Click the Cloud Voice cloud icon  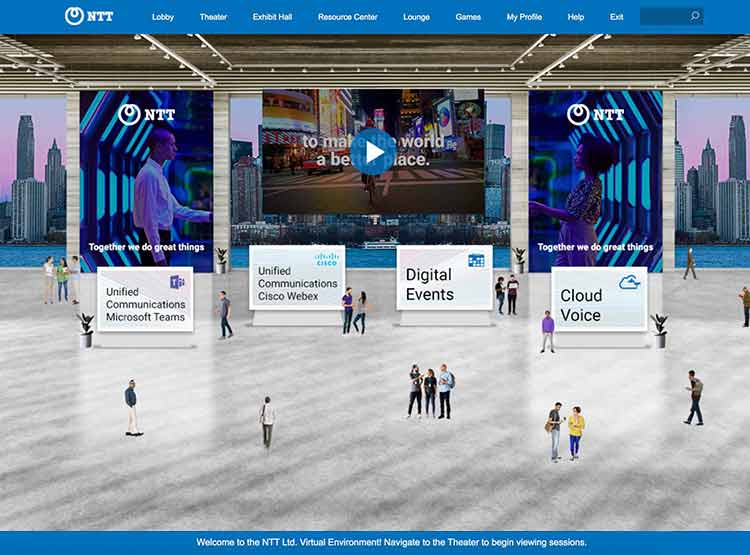[x=629, y=282]
